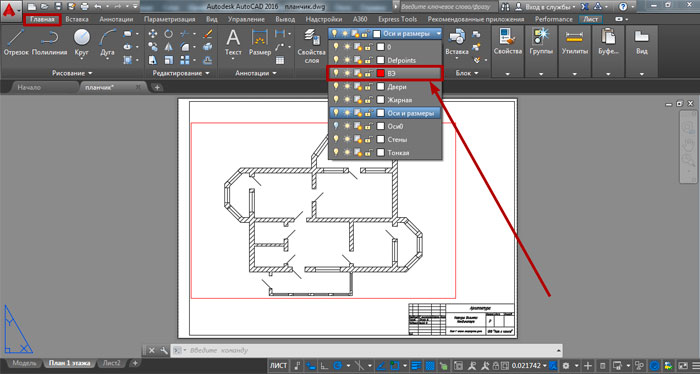
Task: Select the ВЭ layer entry
Action: coord(385,73)
